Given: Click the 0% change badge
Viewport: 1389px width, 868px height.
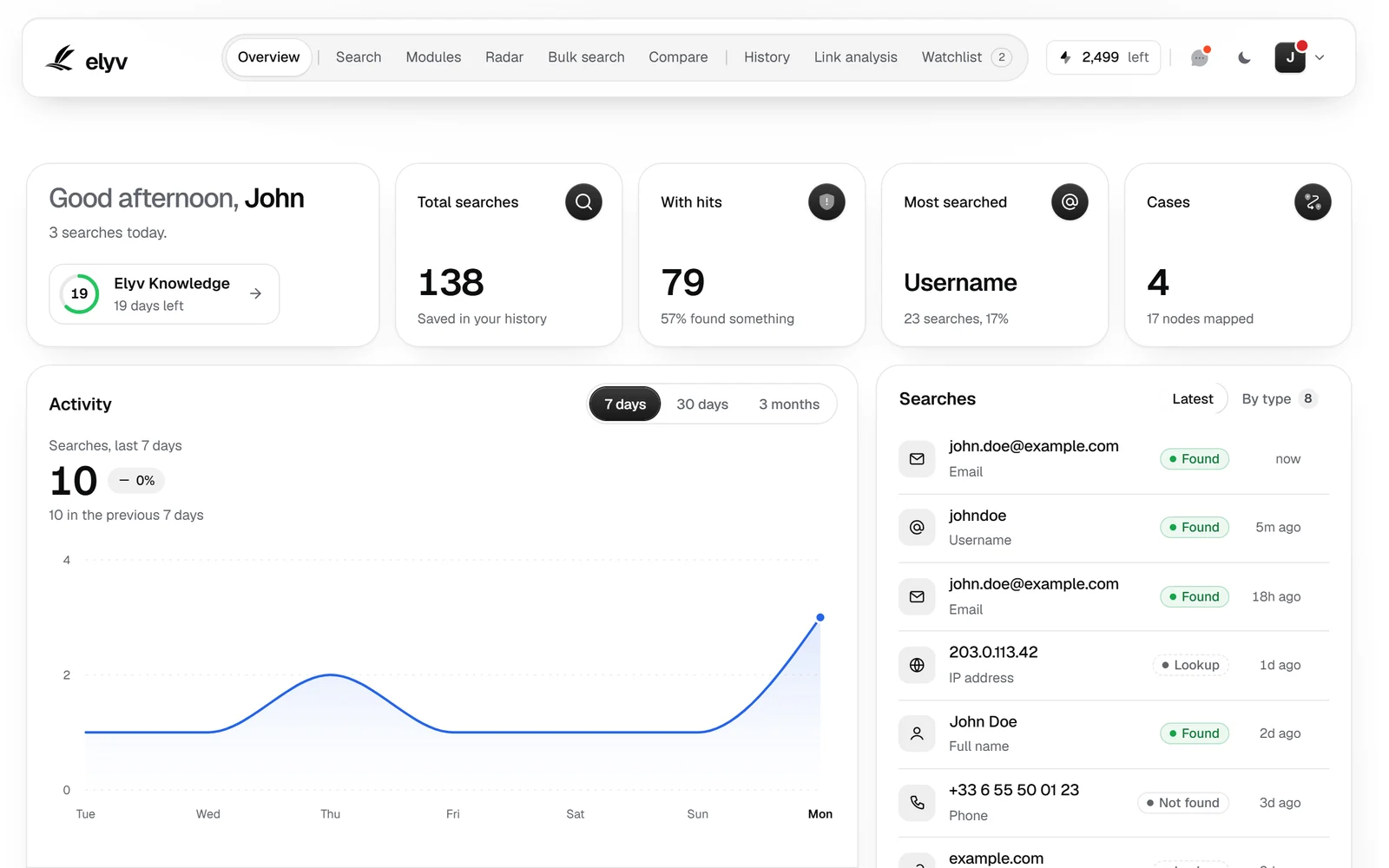Looking at the screenshot, I should (136, 480).
